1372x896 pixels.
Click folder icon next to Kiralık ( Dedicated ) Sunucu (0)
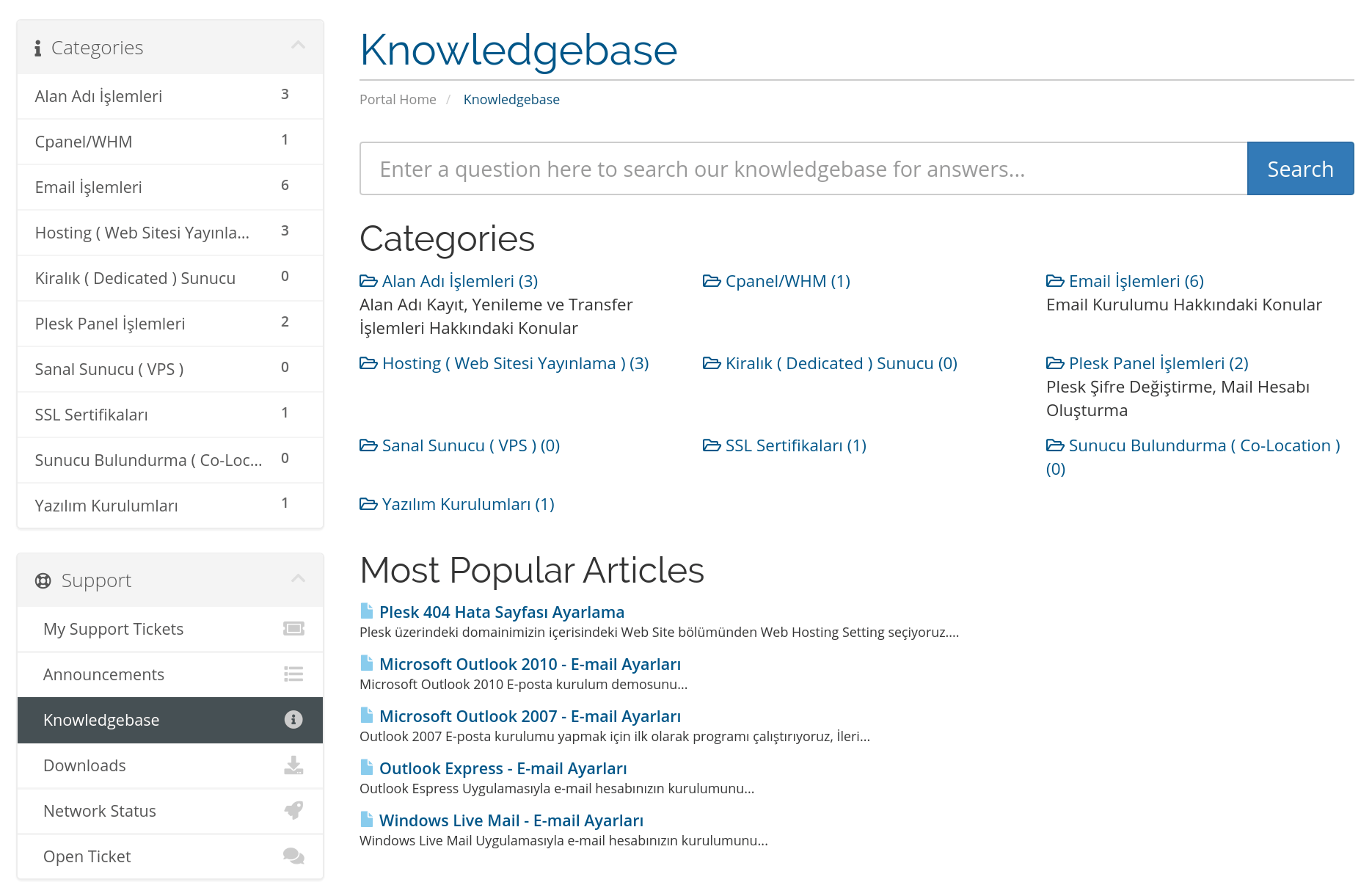coord(712,363)
